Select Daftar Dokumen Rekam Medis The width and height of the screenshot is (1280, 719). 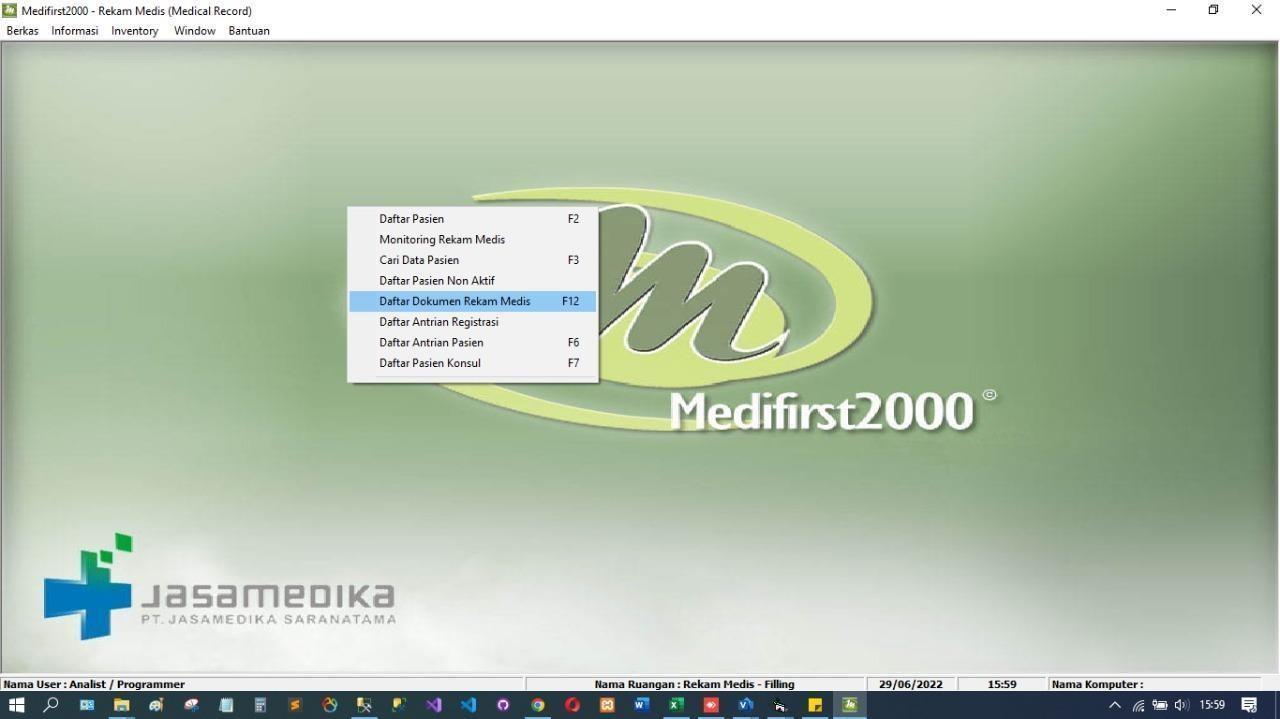pos(472,301)
